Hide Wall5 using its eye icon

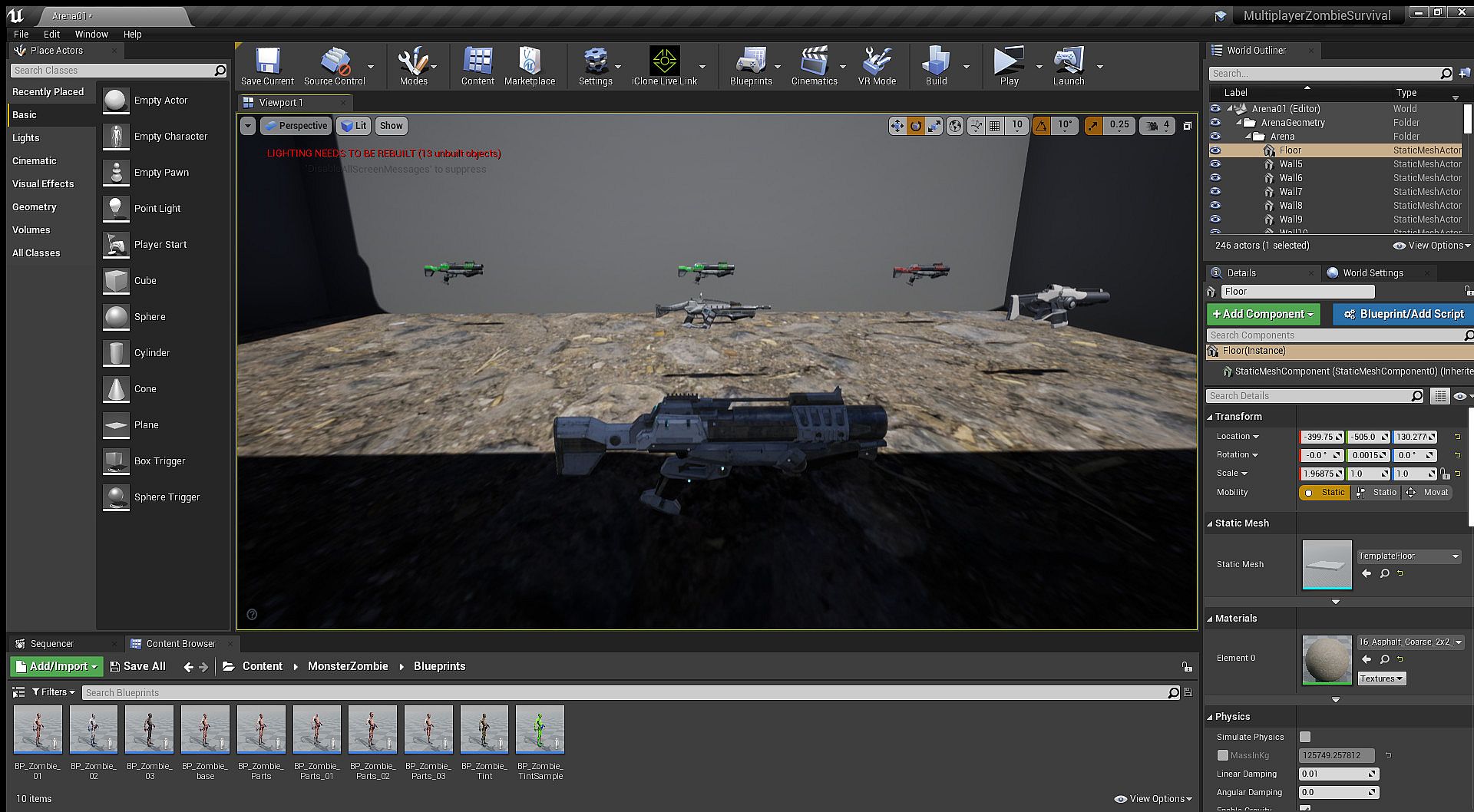tap(1215, 164)
